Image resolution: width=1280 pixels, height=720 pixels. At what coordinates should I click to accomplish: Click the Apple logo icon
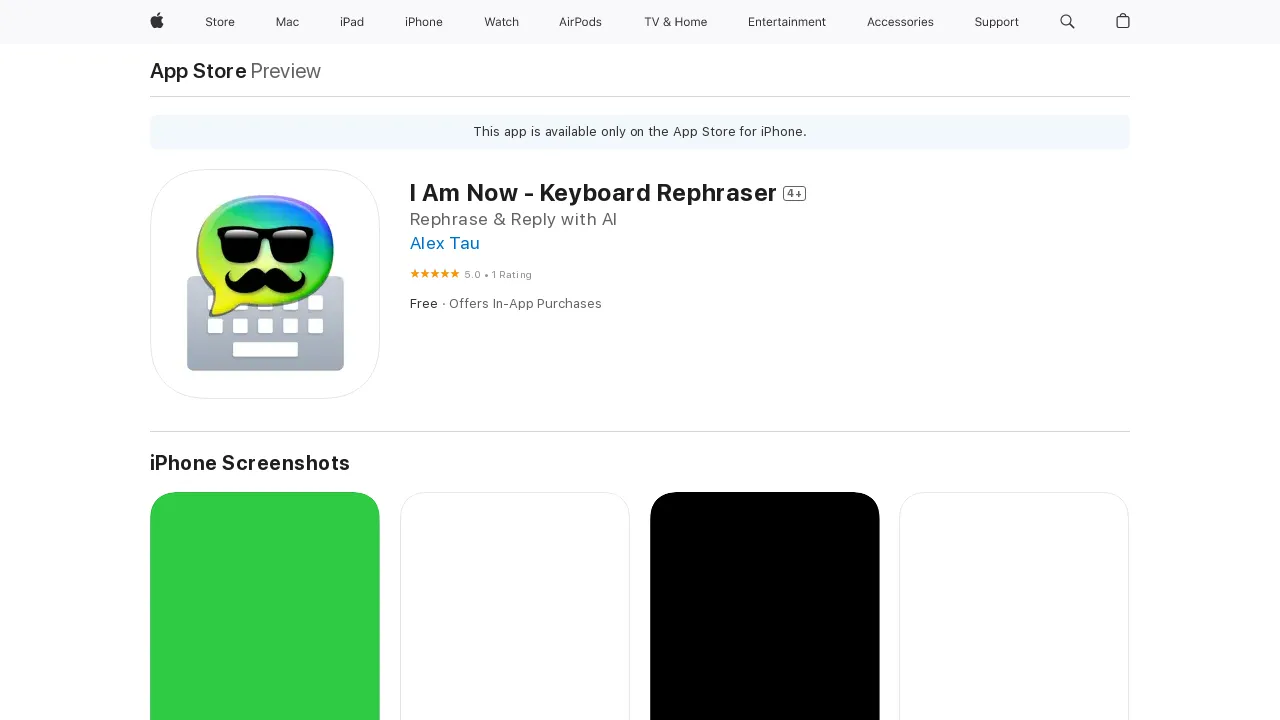157,21
